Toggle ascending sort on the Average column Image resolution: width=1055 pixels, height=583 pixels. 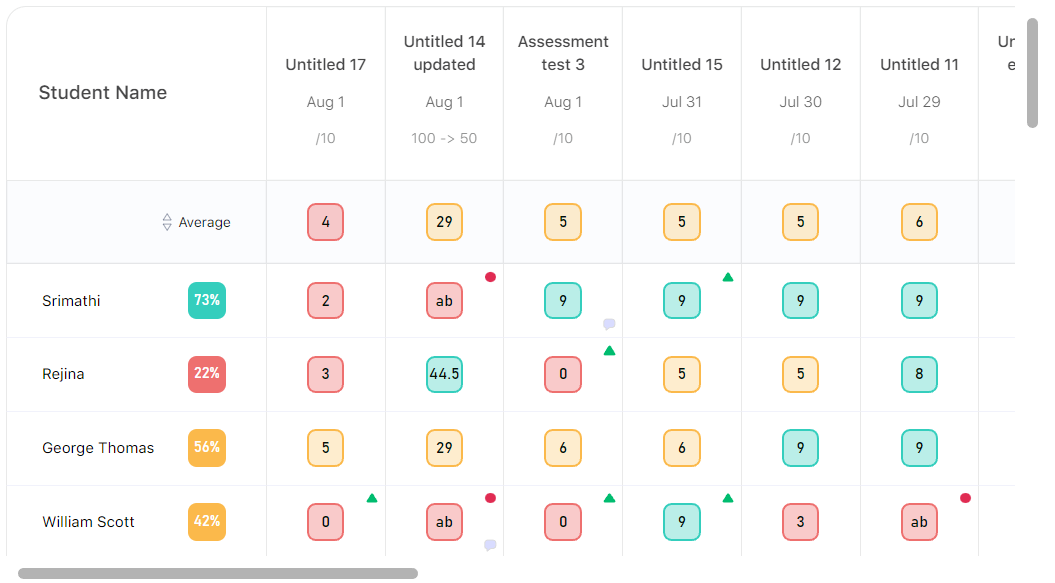[x=166, y=222]
